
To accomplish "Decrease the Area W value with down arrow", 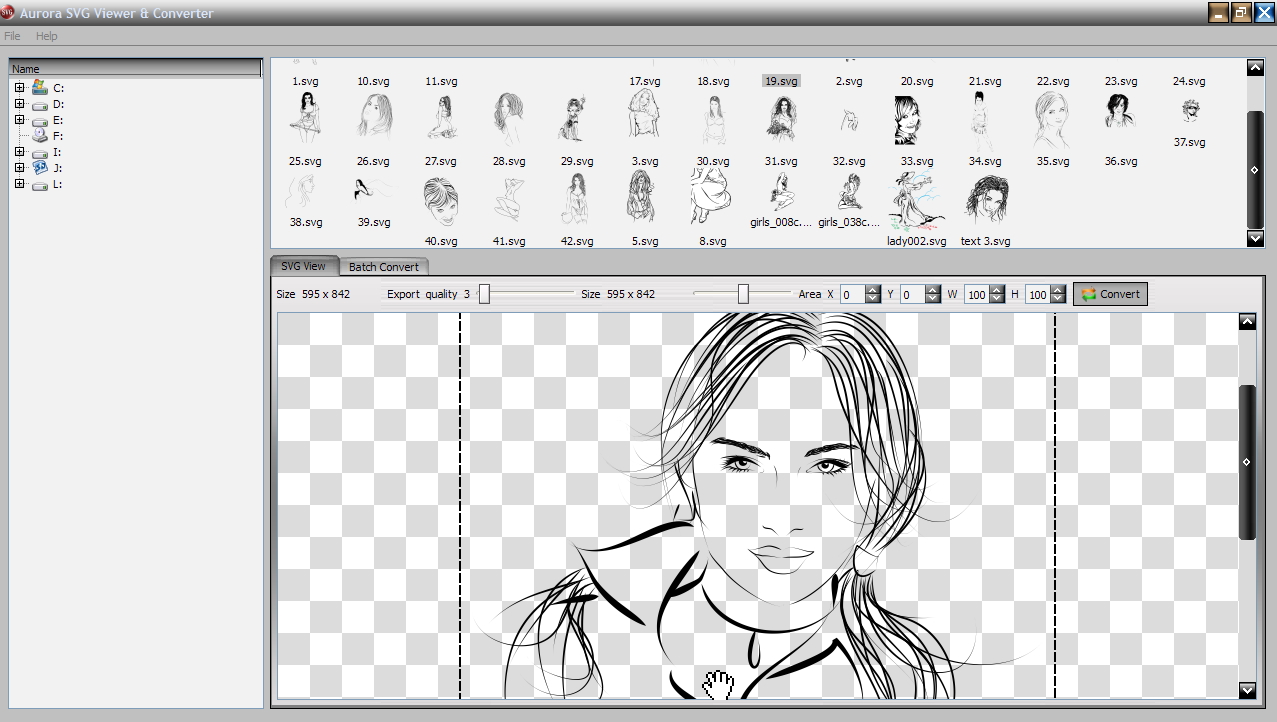I will 997,299.
